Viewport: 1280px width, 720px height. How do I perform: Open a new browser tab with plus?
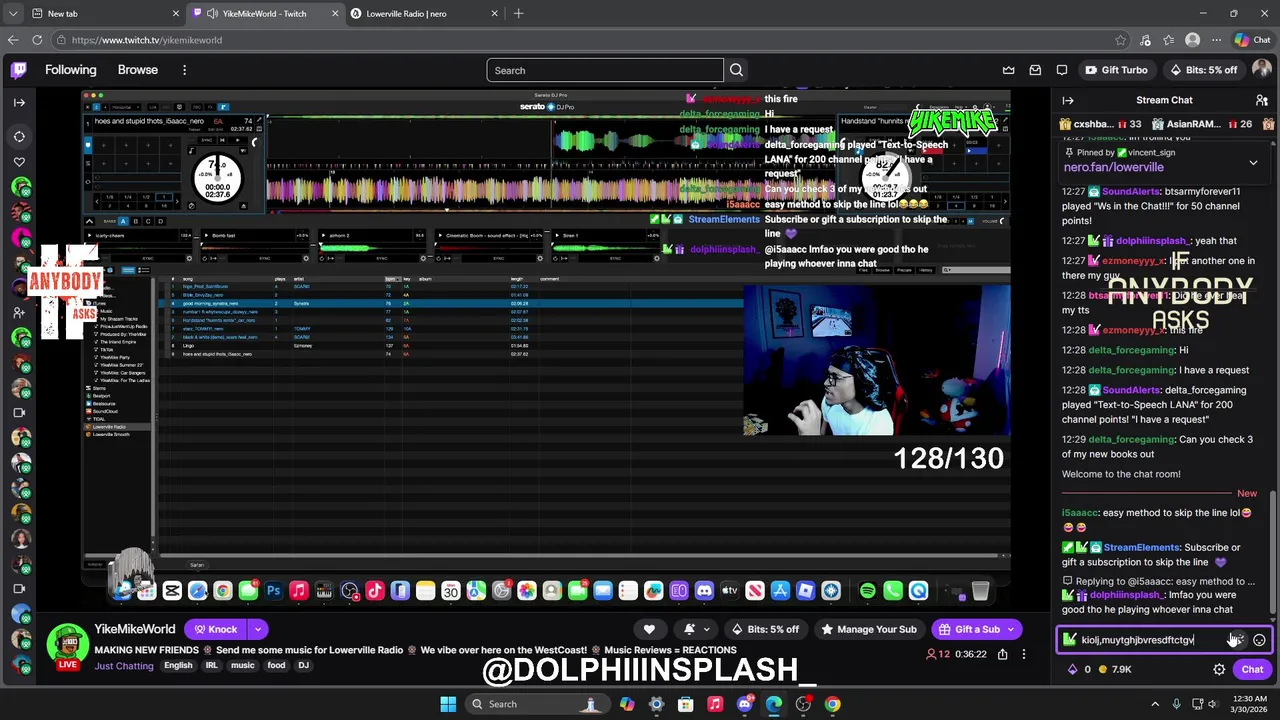[518, 14]
